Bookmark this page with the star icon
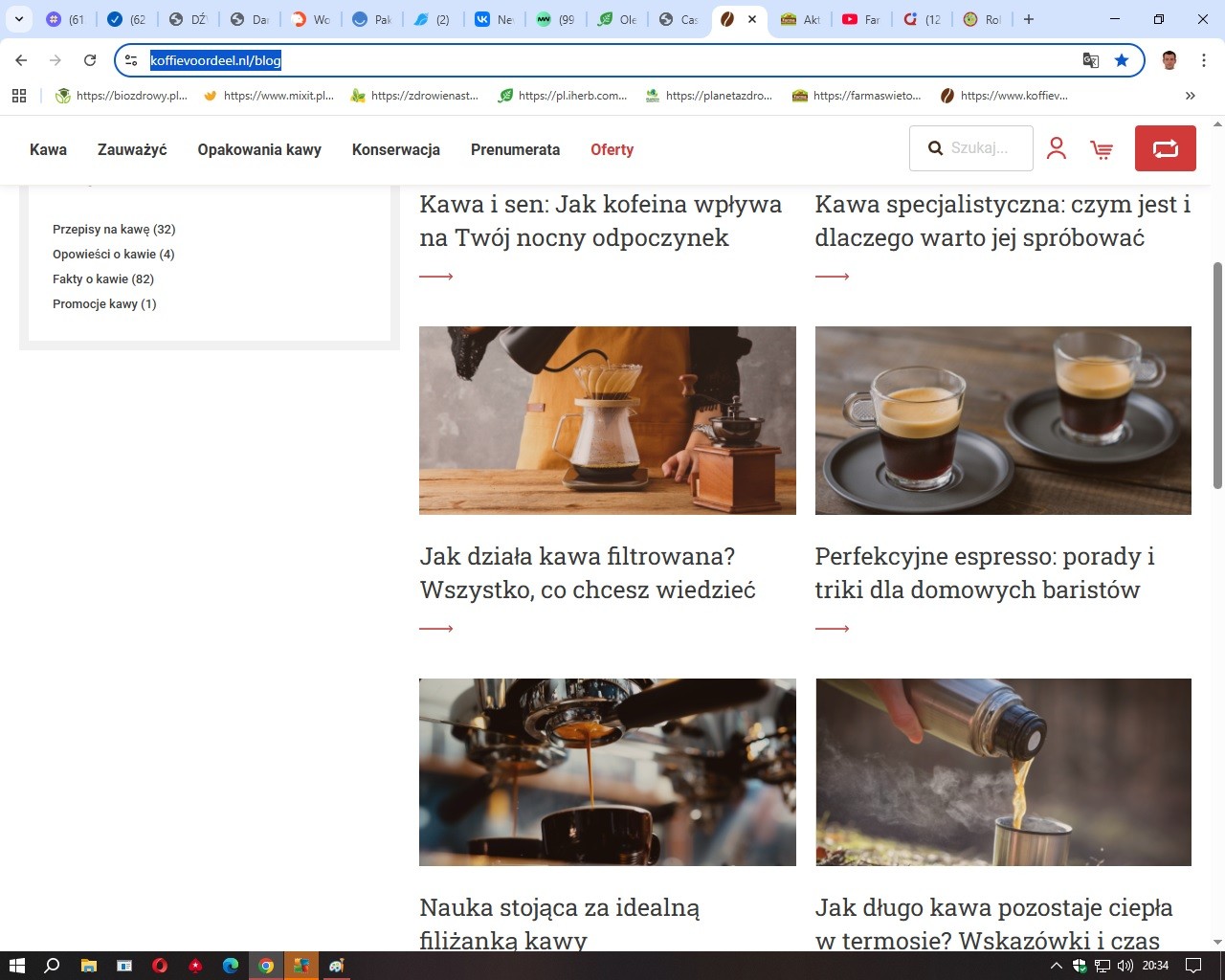Screen dimensions: 1225x980 click(x=1122, y=60)
